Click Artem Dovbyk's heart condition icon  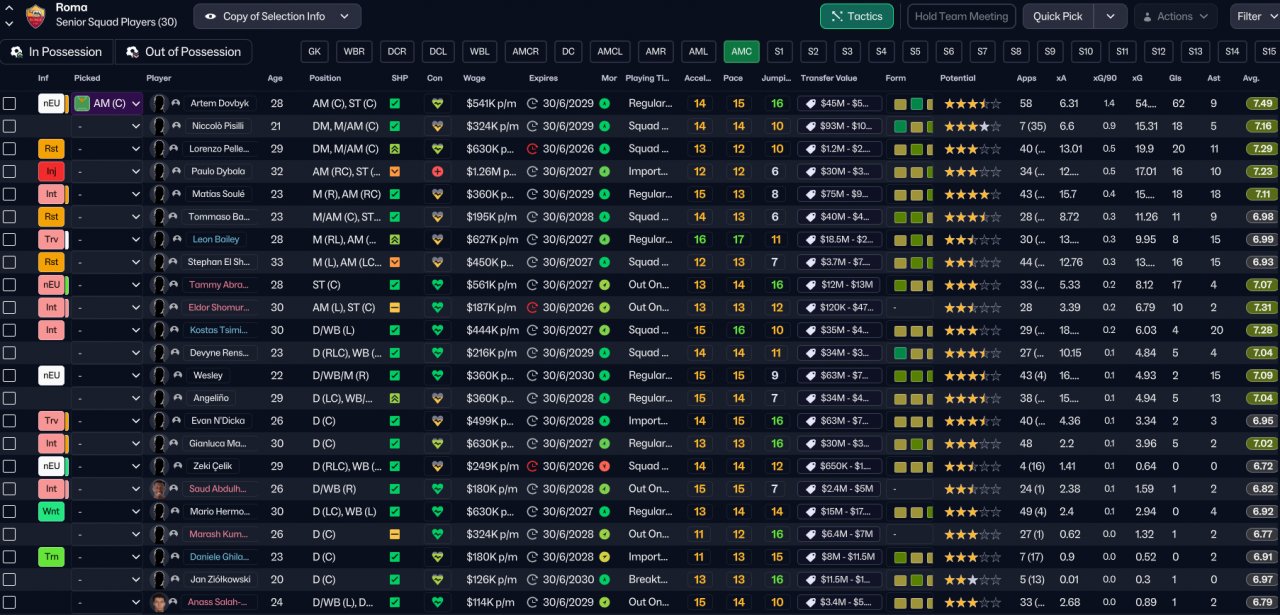pyautogui.click(x=435, y=103)
